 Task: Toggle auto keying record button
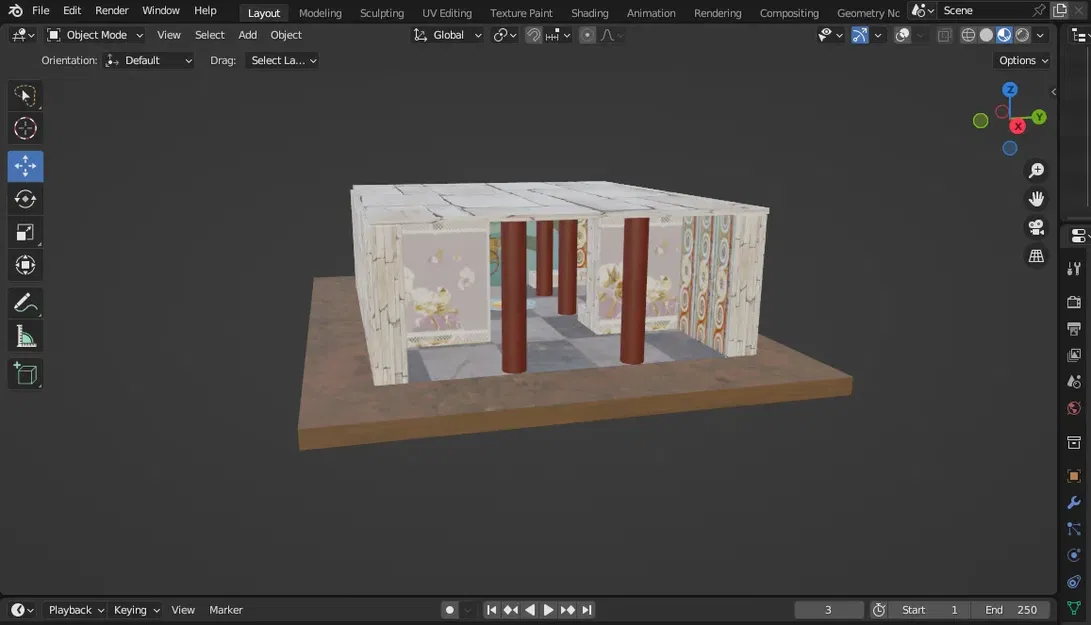point(449,610)
